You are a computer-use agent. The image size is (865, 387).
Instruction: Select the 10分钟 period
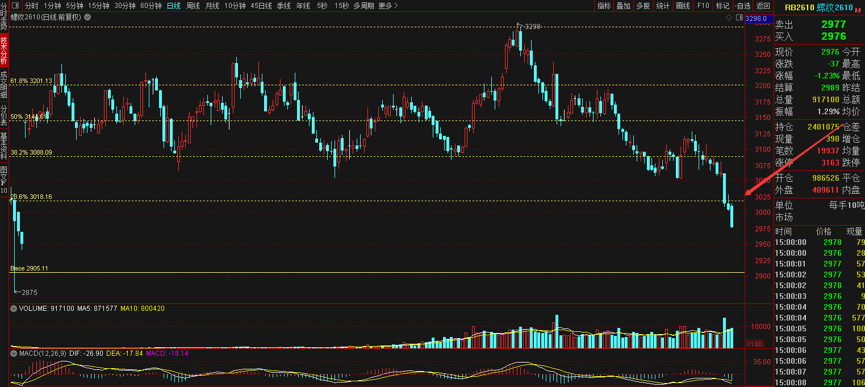coord(235,6)
